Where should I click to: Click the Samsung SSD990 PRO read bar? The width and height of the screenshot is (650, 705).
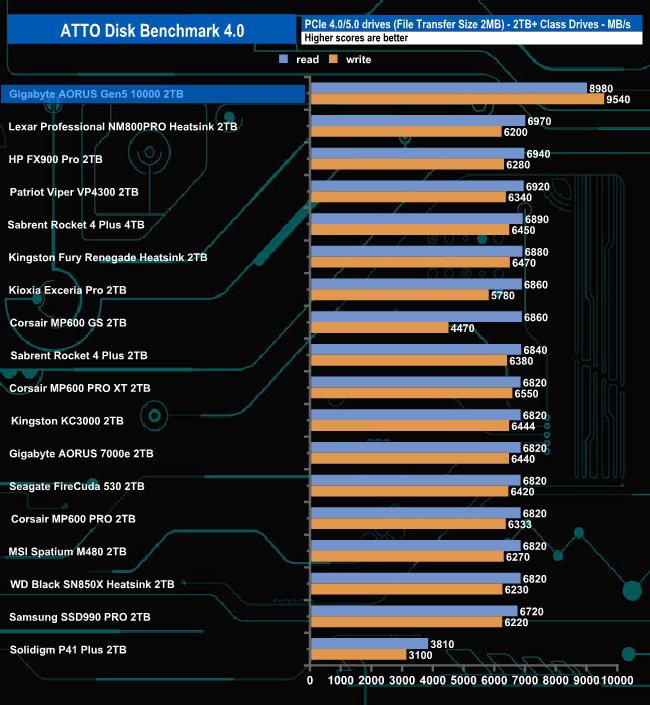414,611
